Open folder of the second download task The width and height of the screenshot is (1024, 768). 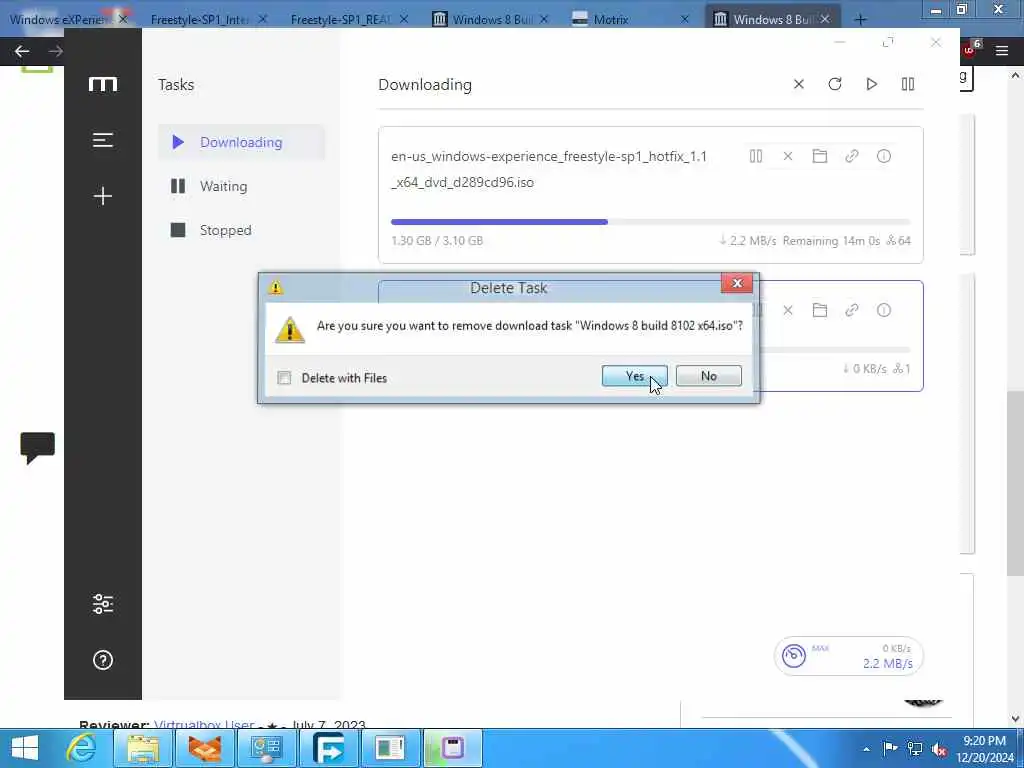click(820, 310)
